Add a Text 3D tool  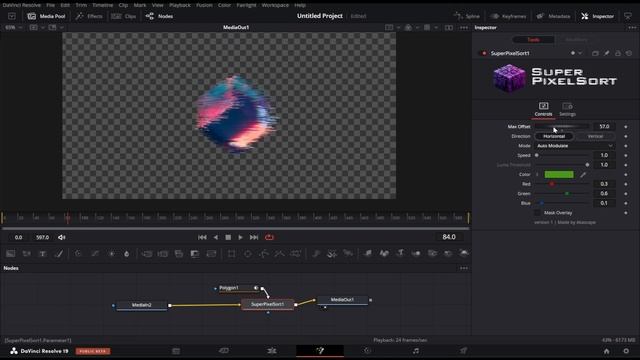click(x=400, y=253)
